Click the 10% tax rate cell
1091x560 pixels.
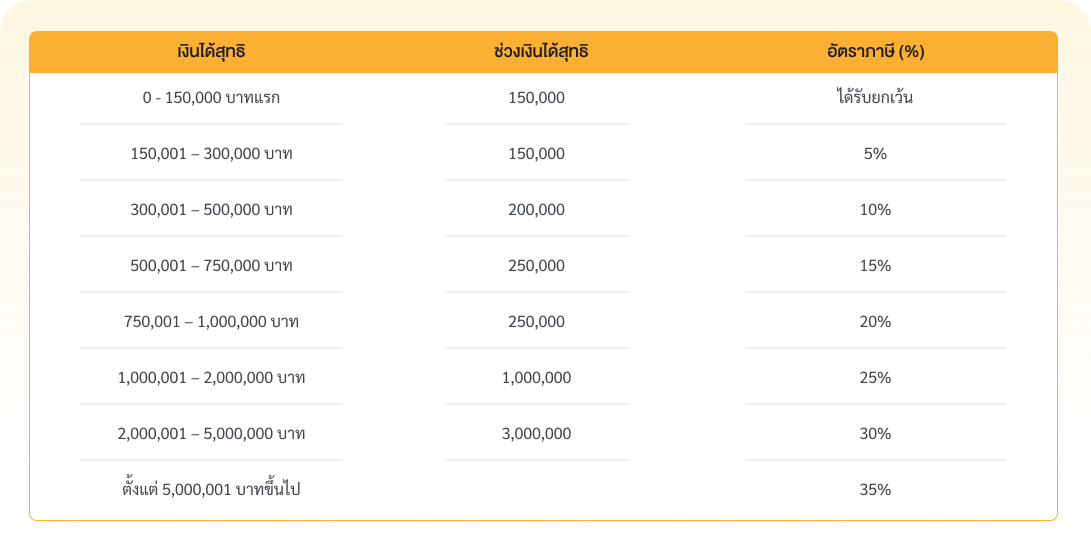coord(874,210)
